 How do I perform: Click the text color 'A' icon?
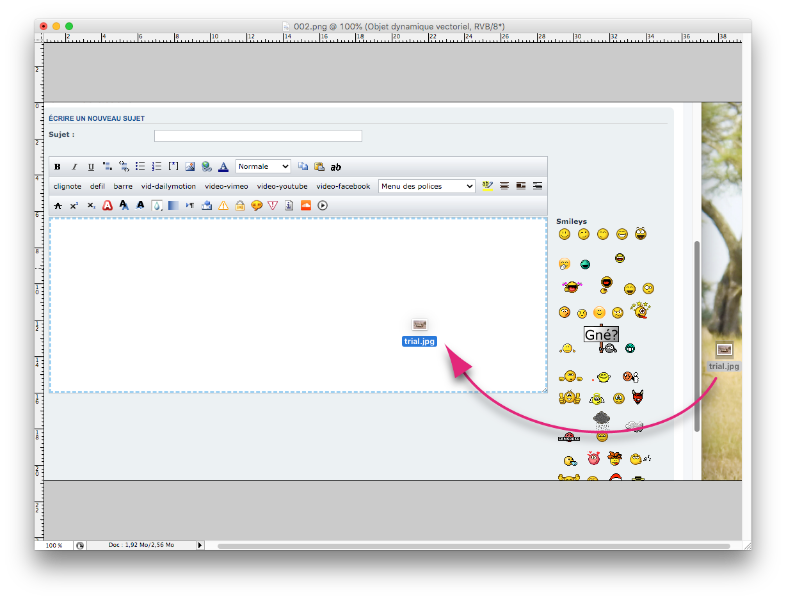click(223, 167)
